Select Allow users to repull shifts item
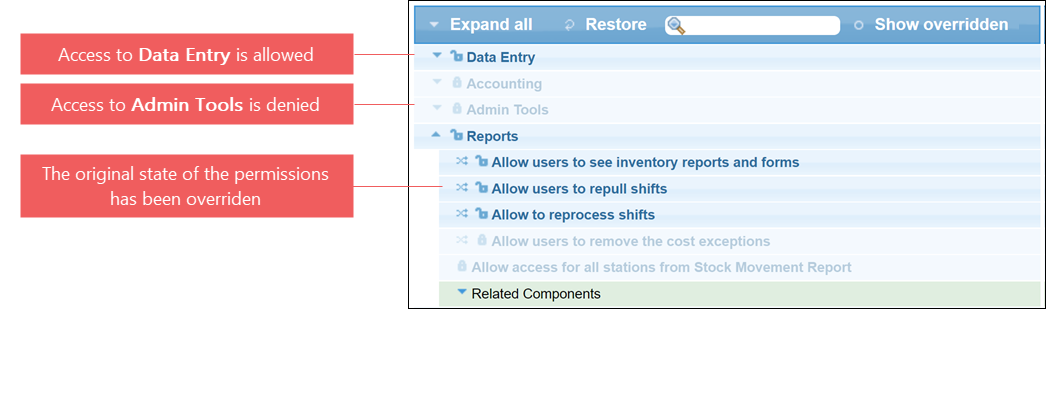Viewport: 1046px width, 412px height. 579,189
